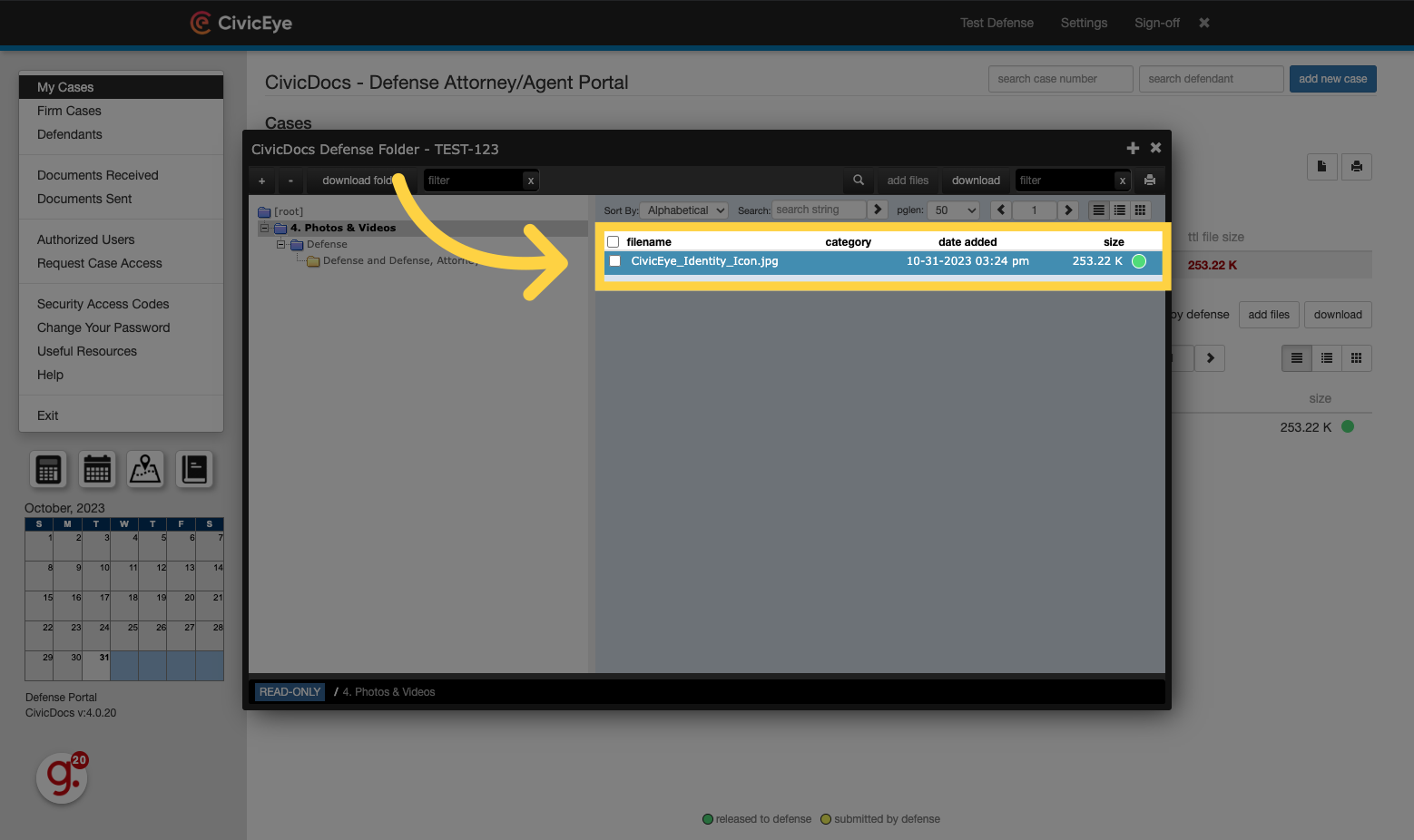Open the map location tool in sidebar
Screen dimensions: 1414x840
pyautogui.click(x=145, y=469)
